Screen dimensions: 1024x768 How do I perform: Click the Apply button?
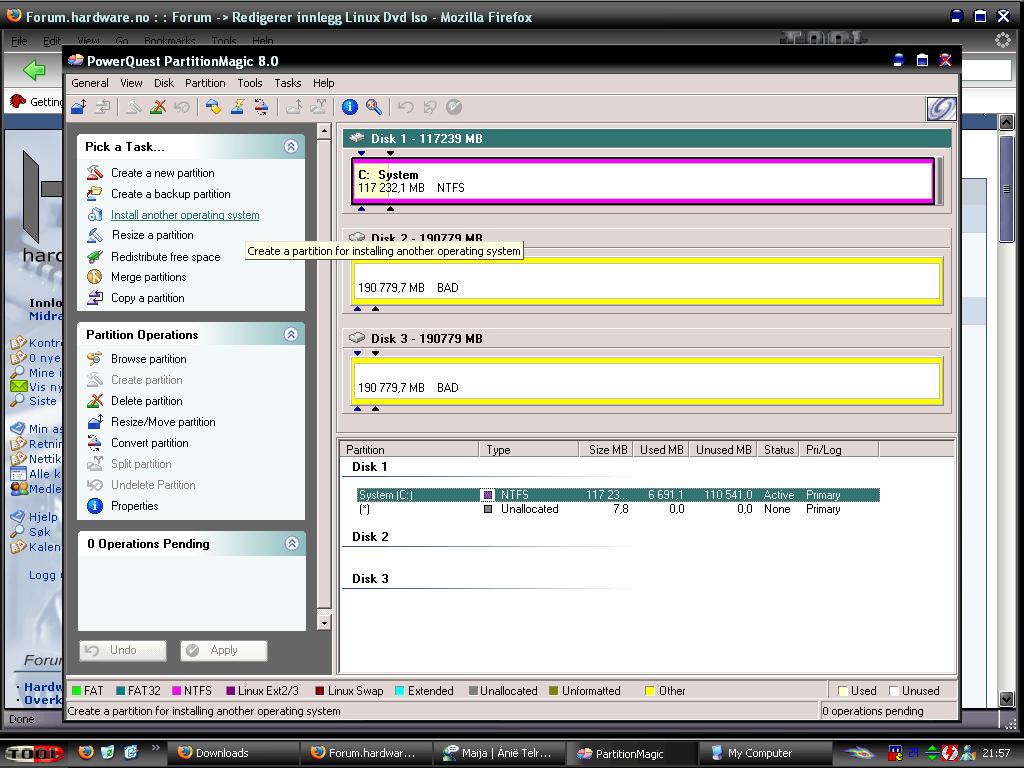[x=224, y=650]
